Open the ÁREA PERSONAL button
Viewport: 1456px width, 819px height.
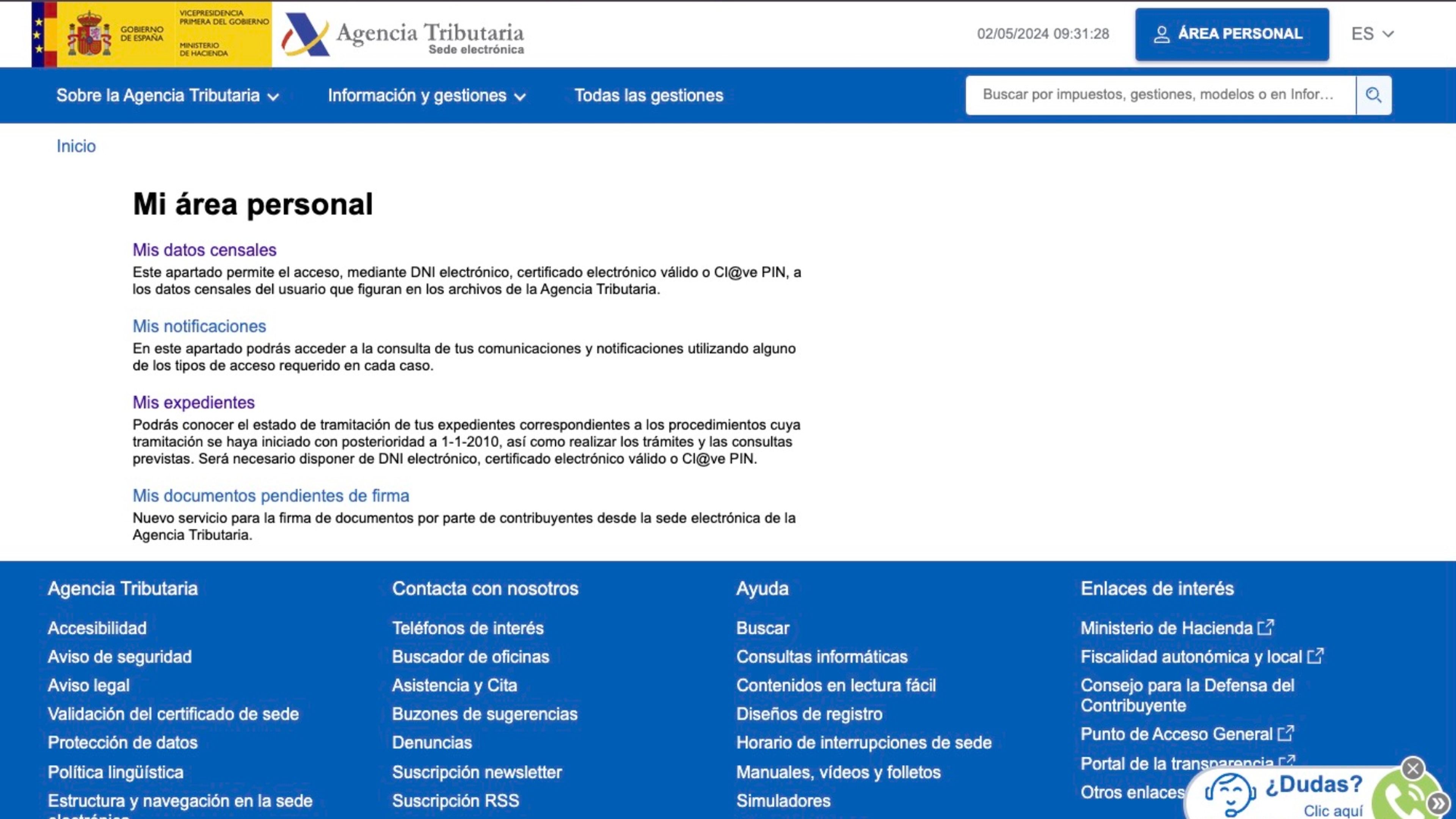tap(1232, 34)
